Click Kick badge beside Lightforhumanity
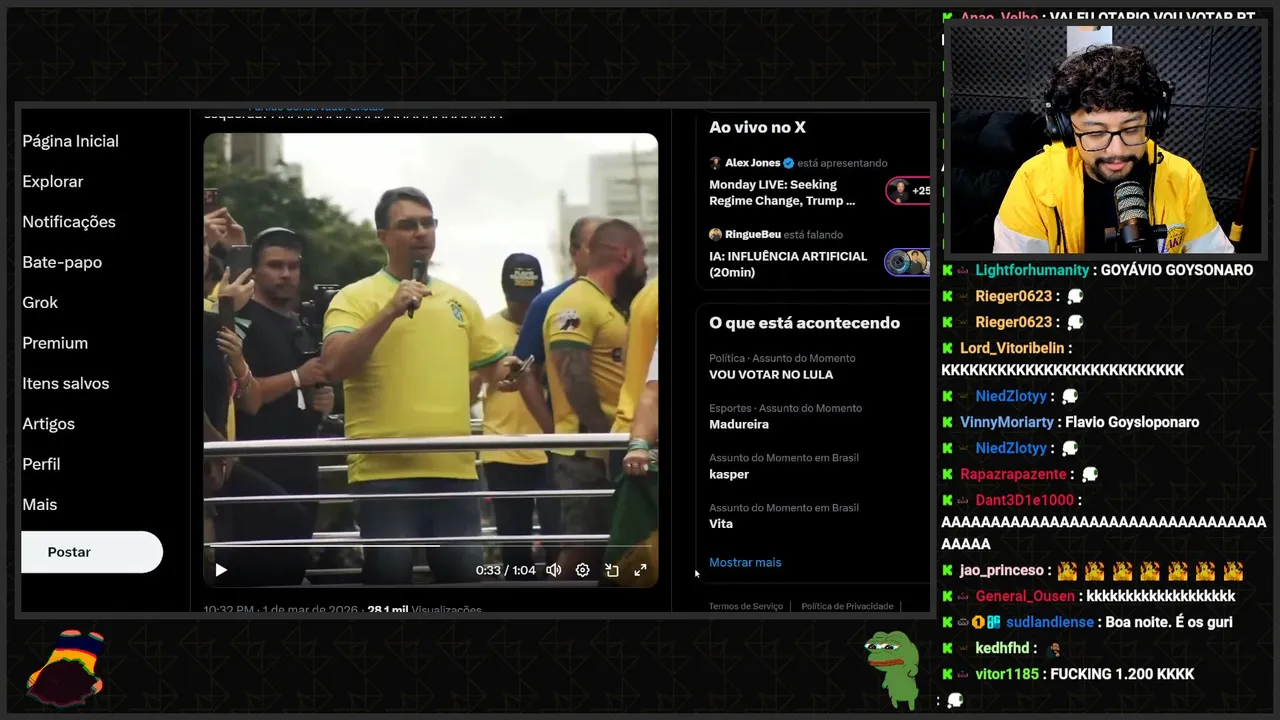Viewport: 1280px width, 720px height. click(x=947, y=270)
